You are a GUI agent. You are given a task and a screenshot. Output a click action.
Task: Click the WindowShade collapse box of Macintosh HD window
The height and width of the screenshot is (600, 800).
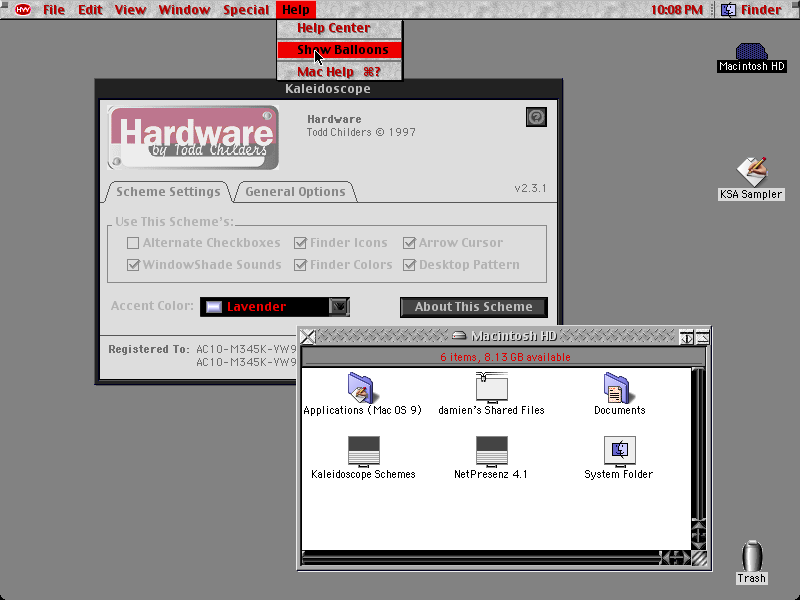click(x=703, y=337)
